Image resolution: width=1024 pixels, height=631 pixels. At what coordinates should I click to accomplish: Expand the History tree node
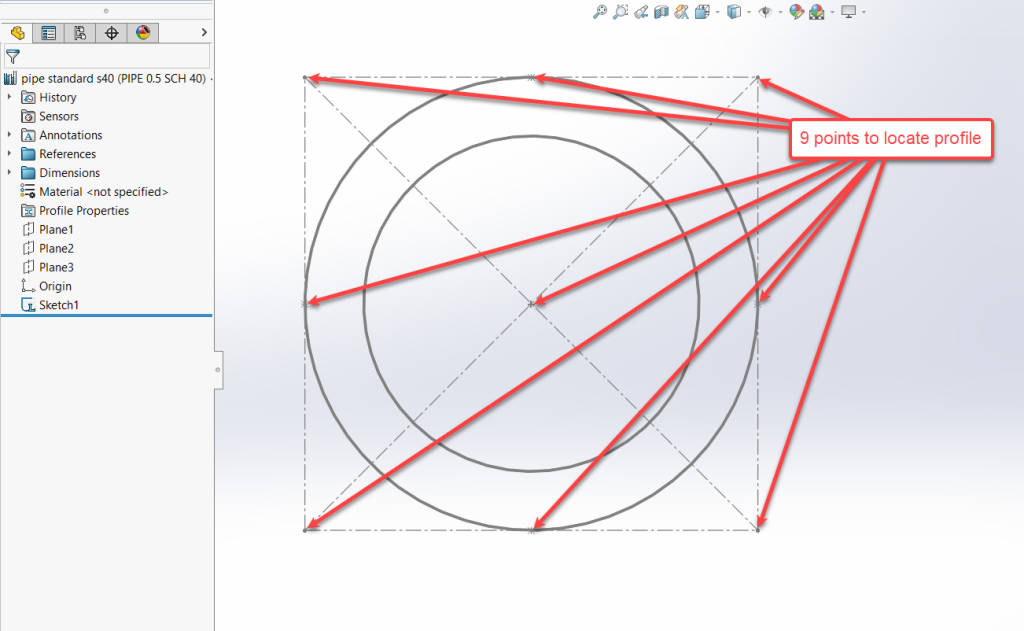(9, 97)
